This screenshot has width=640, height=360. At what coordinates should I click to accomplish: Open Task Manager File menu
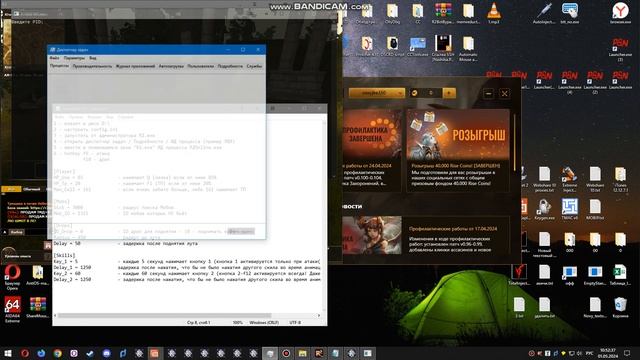click(x=54, y=58)
